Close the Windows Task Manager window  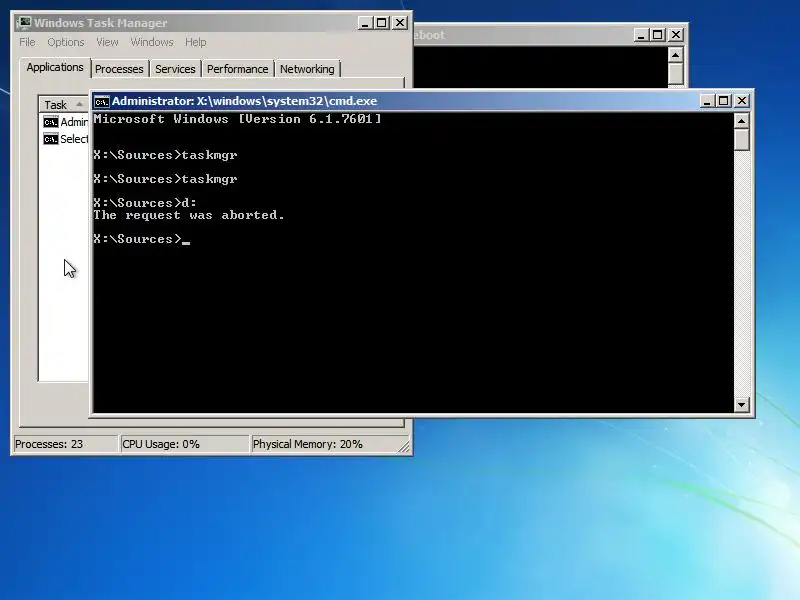point(401,23)
